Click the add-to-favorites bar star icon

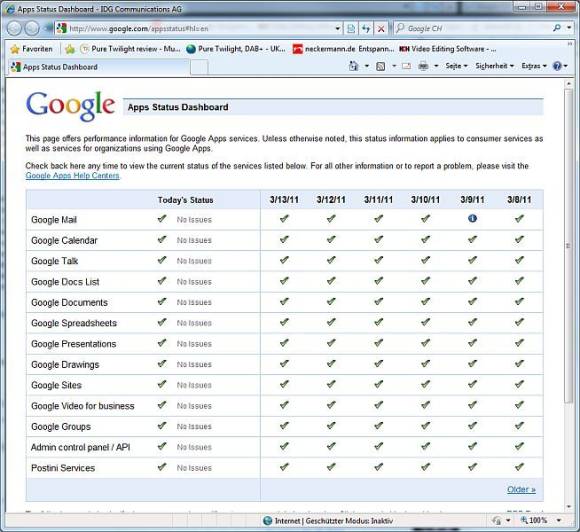(70, 49)
